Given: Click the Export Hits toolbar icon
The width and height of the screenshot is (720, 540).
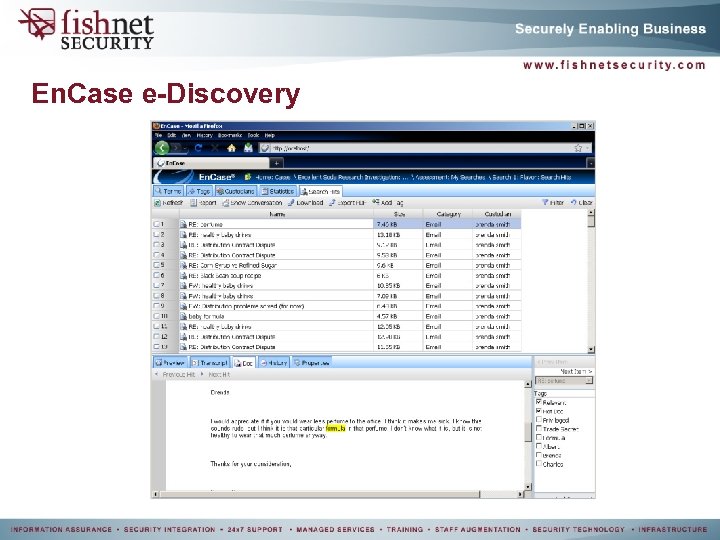Looking at the screenshot, I should tap(332, 202).
